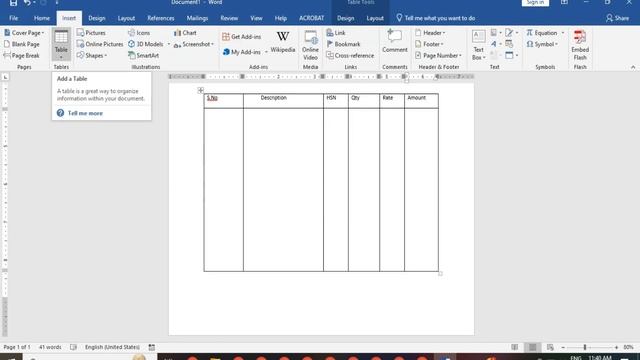Insert a Link
Image resolution: width=640 pixels, height=360 pixels.
(336, 33)
